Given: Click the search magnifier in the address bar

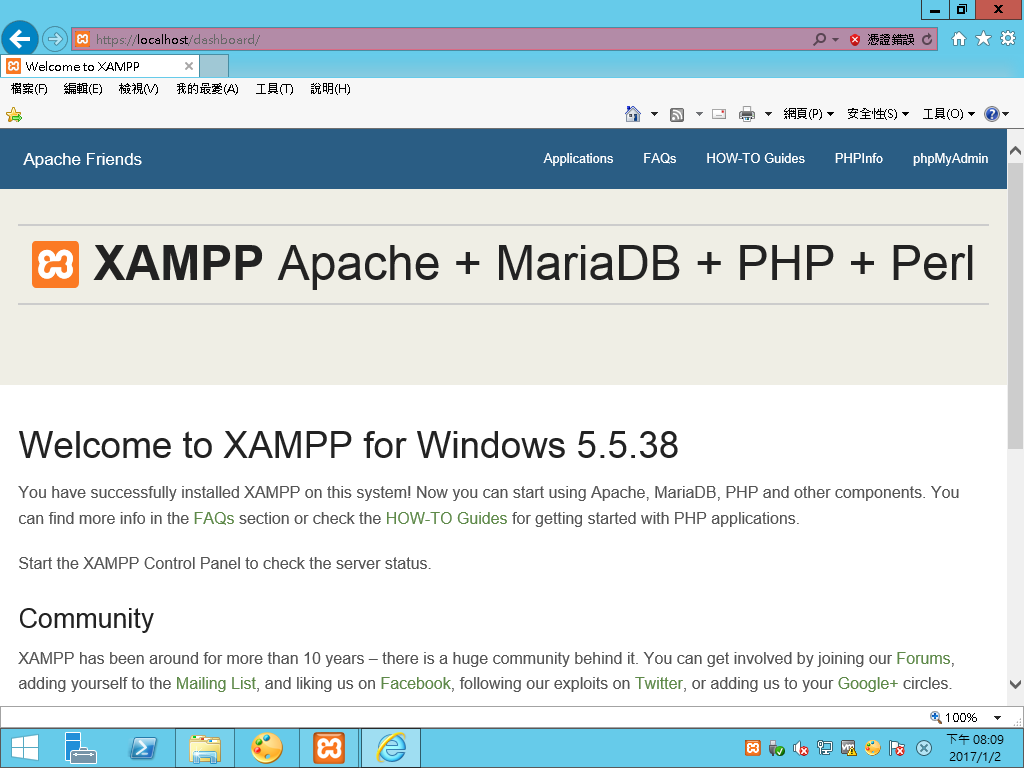Looking at the screenshot, I should click(x=819, y=39).
